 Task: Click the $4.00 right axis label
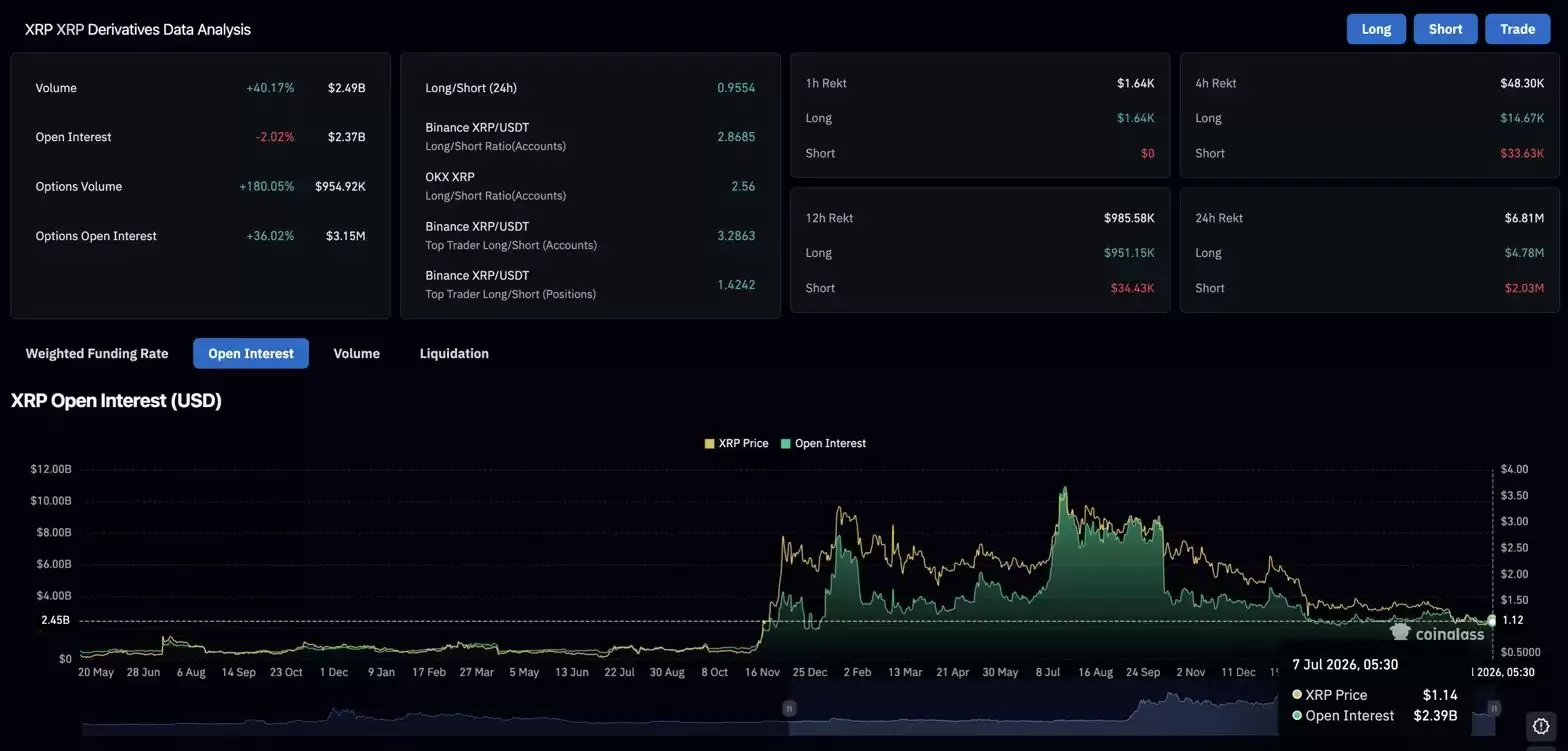[1515, 469]
